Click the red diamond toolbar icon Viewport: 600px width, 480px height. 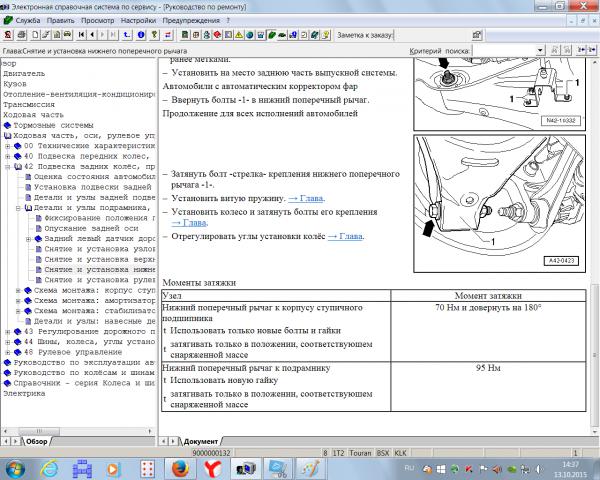tap(217, 35)
